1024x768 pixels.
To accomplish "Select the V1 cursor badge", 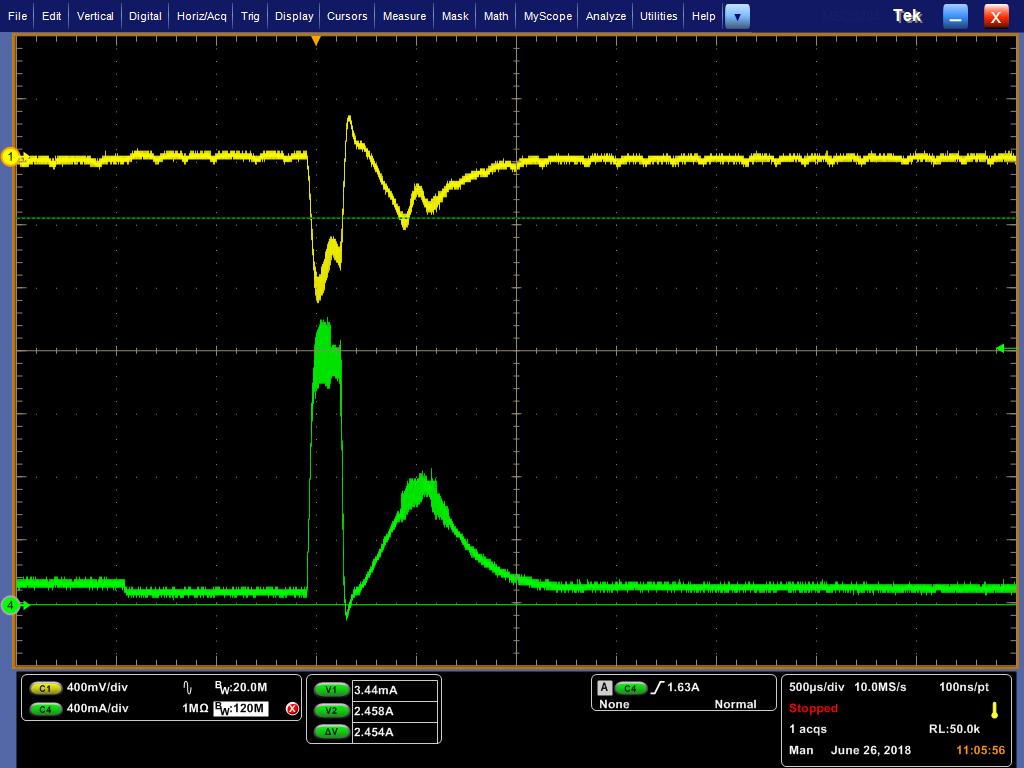I will coord(331,690).
